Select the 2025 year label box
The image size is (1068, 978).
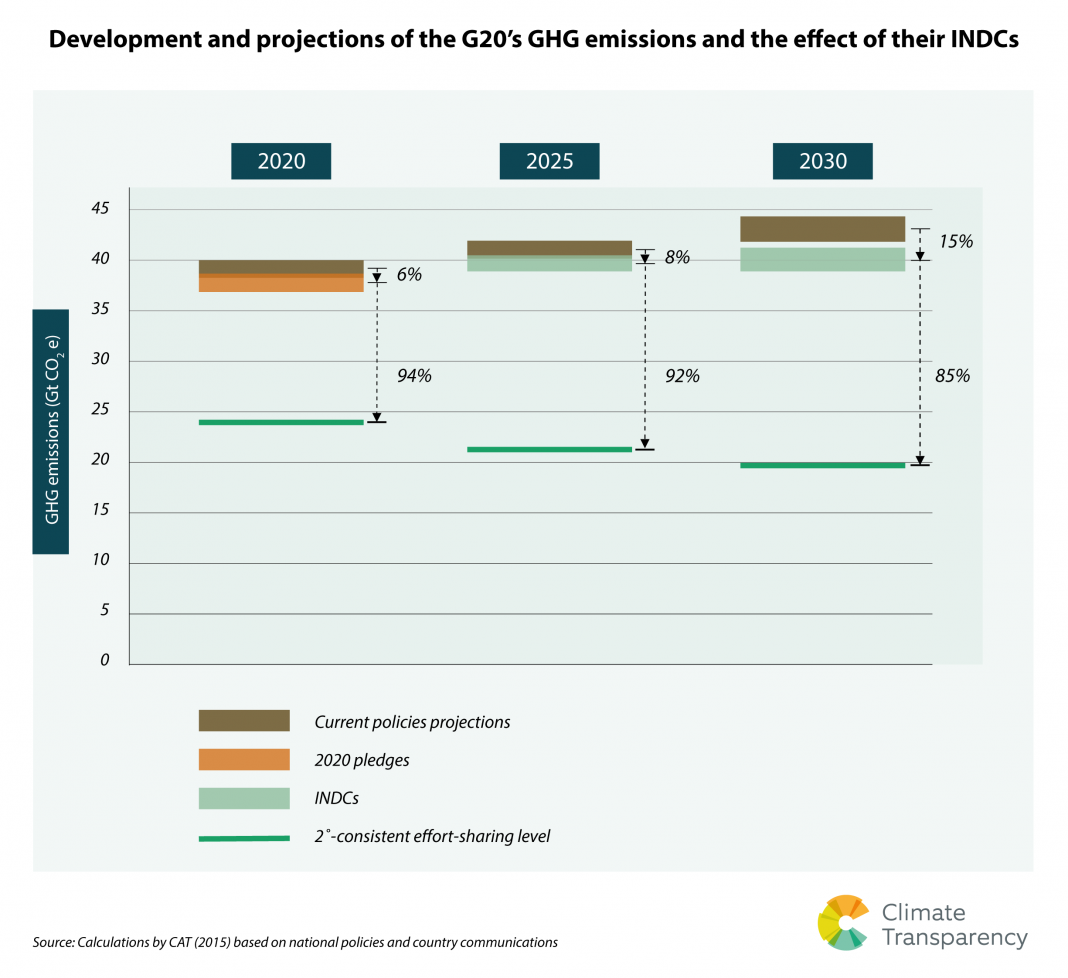coord(549,161)
